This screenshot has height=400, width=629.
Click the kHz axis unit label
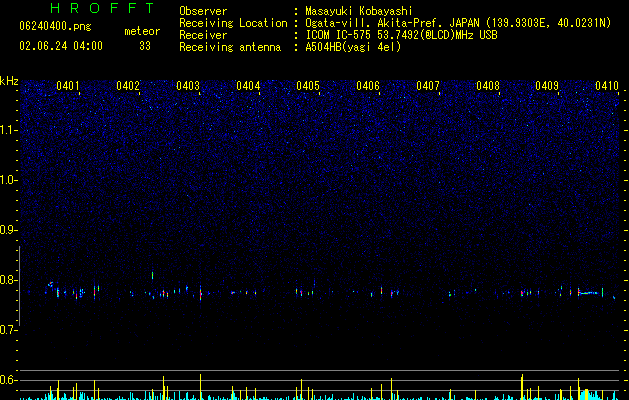coord(9,81)
